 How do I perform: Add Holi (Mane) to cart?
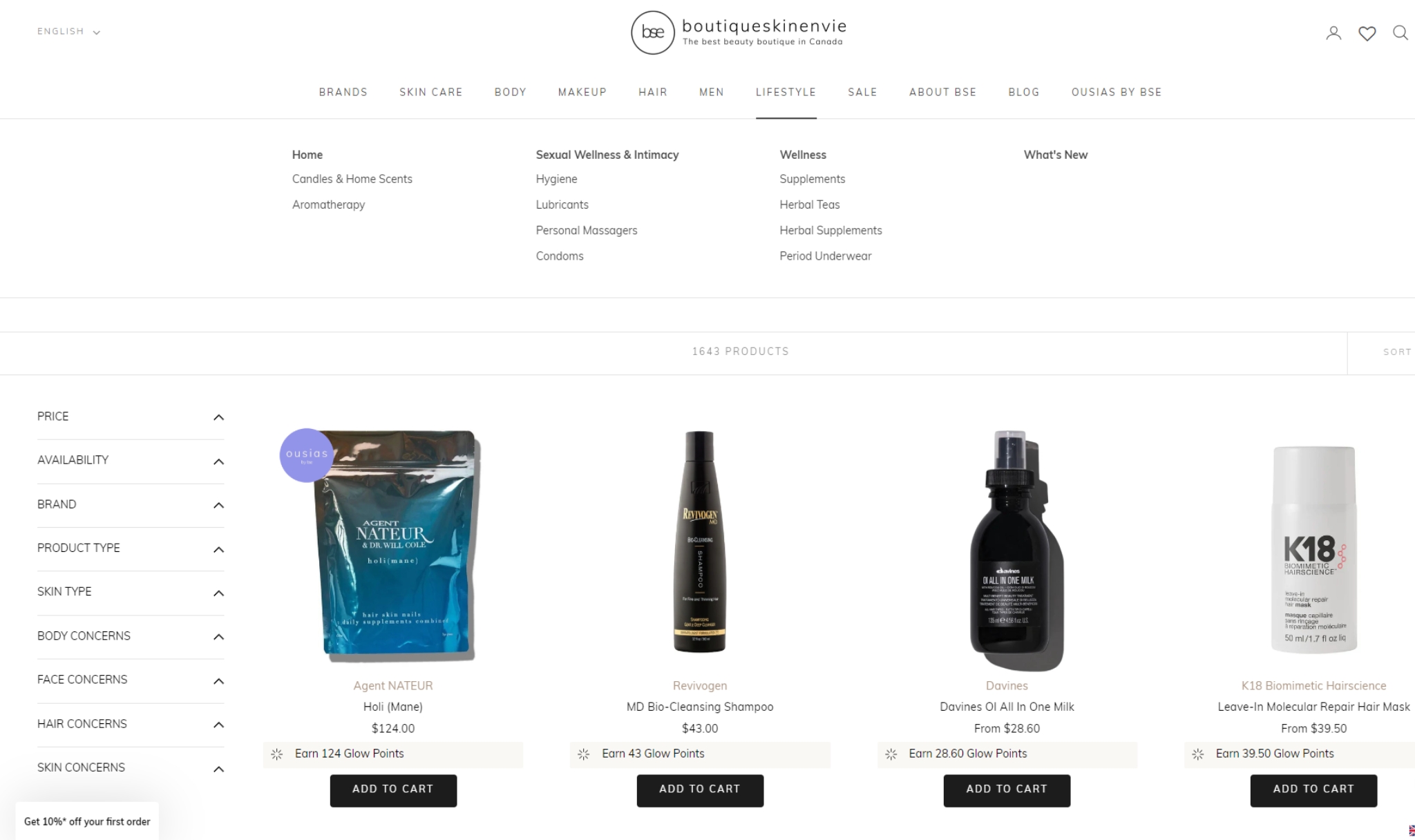pos(393,790)
